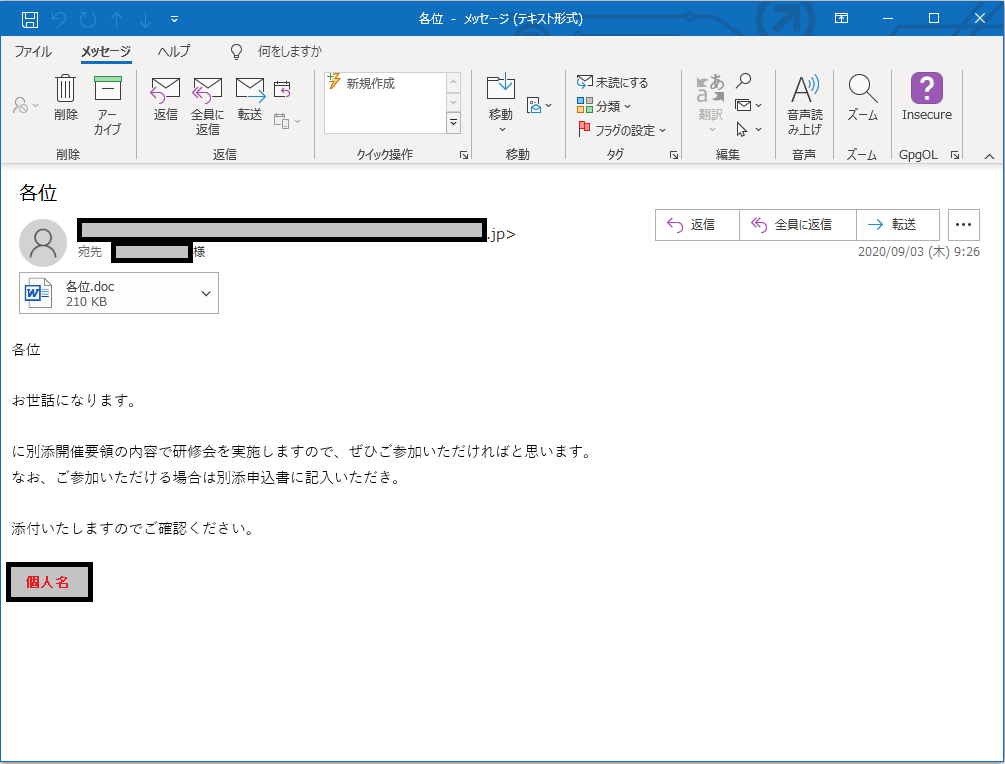Click the line 添付いたしますのでご確認ください。
This screenshot has height=764, width=1005.
point(134,528)
